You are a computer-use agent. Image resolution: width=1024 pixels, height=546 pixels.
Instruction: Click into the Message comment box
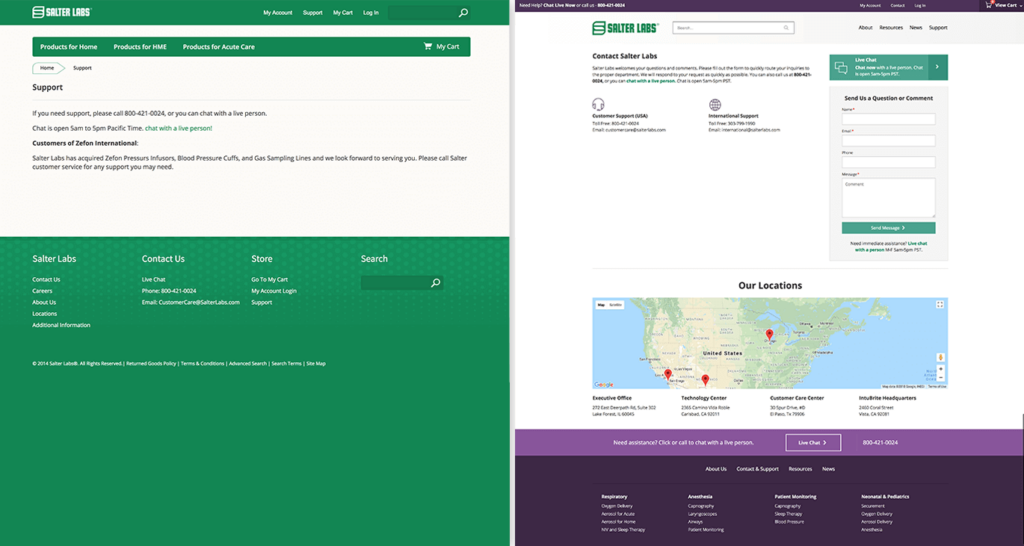[x=888, y=198]
